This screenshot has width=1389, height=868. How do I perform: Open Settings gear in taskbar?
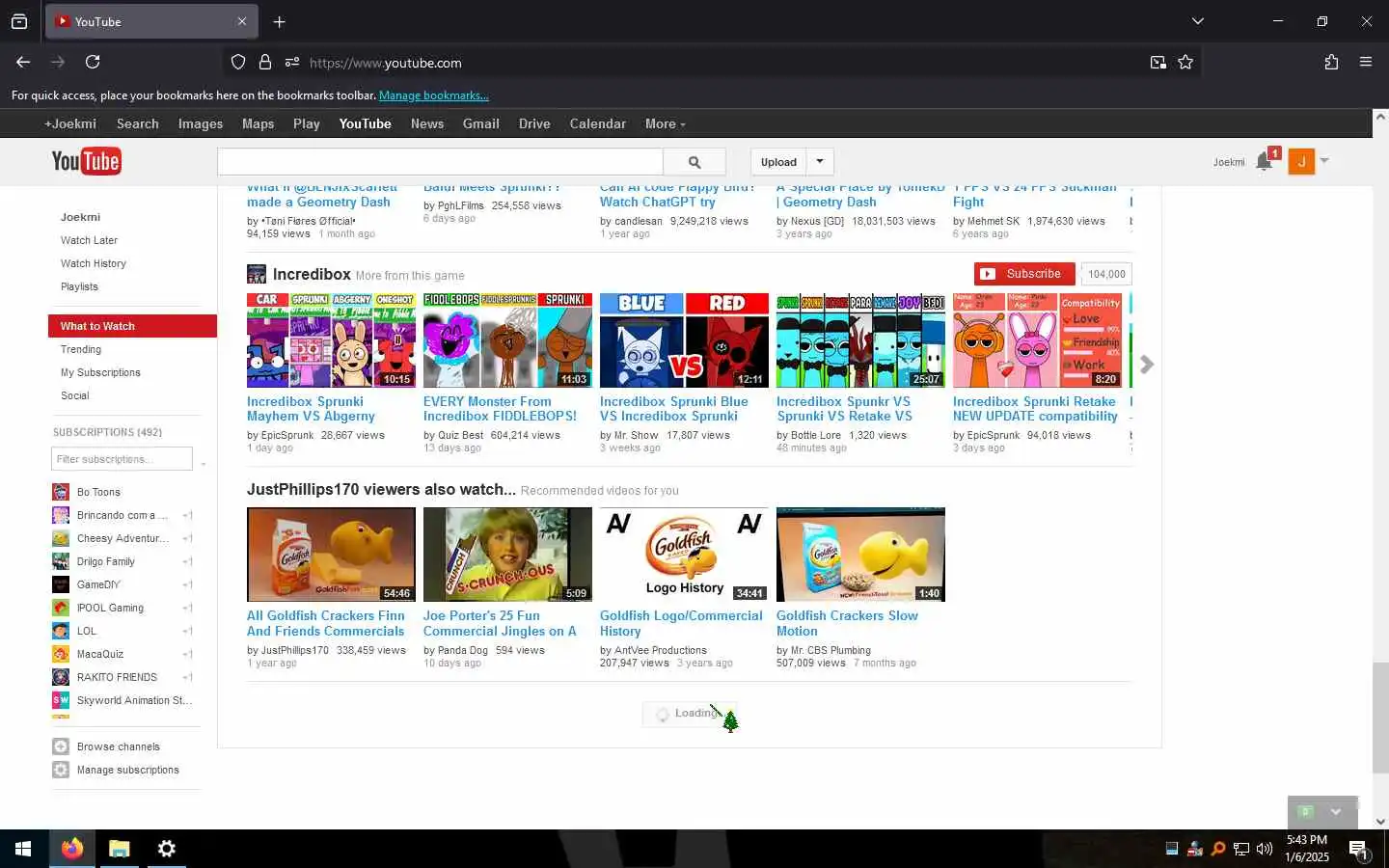pyautogui.click(x=167, y=849)
